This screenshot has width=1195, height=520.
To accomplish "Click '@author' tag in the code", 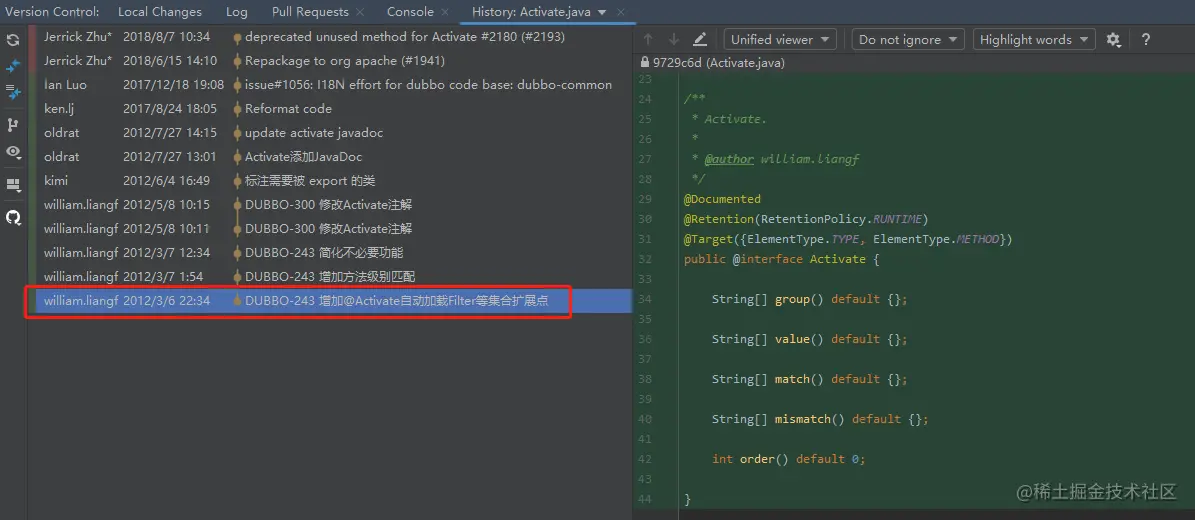I will [729, 159].
